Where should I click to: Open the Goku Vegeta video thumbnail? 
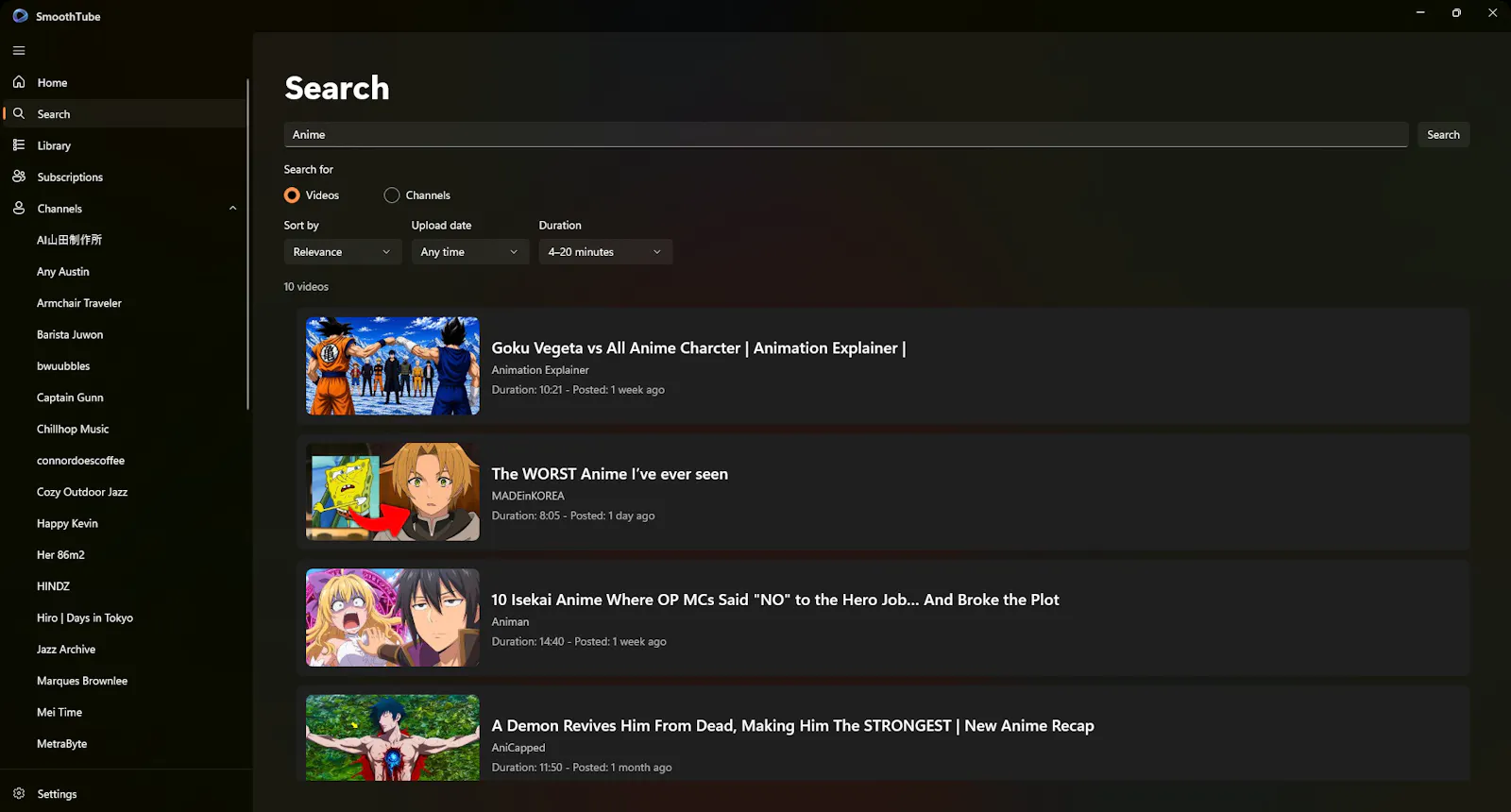393,365
